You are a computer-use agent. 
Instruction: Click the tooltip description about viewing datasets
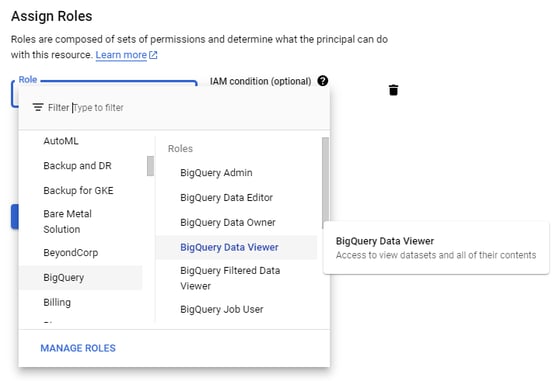click(x=436, y=255)
